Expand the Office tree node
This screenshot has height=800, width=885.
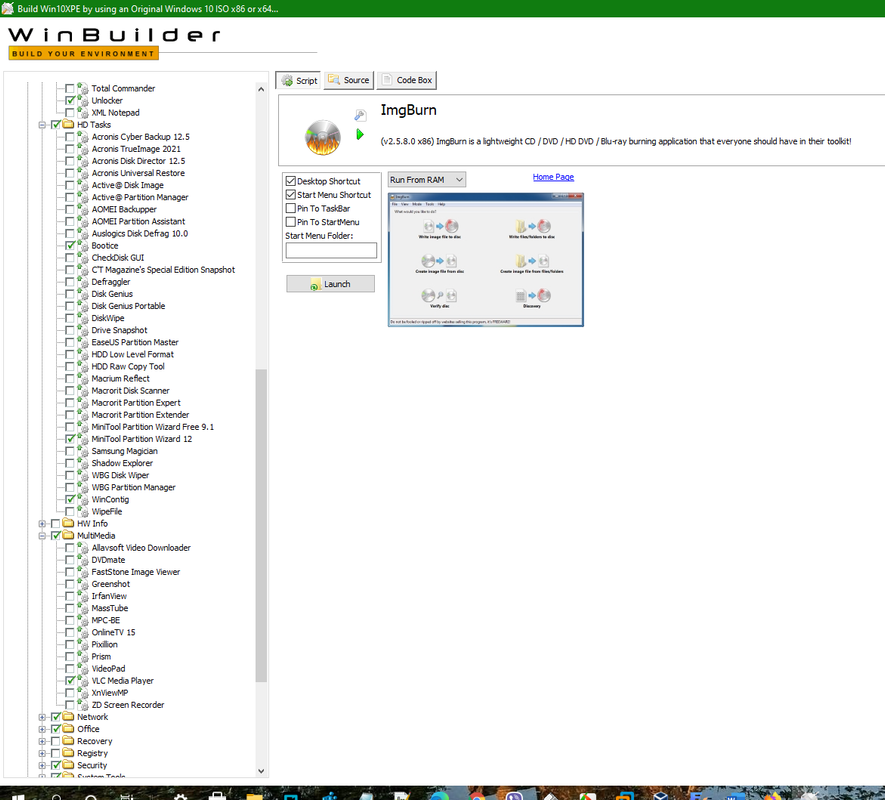coord(42,729)
